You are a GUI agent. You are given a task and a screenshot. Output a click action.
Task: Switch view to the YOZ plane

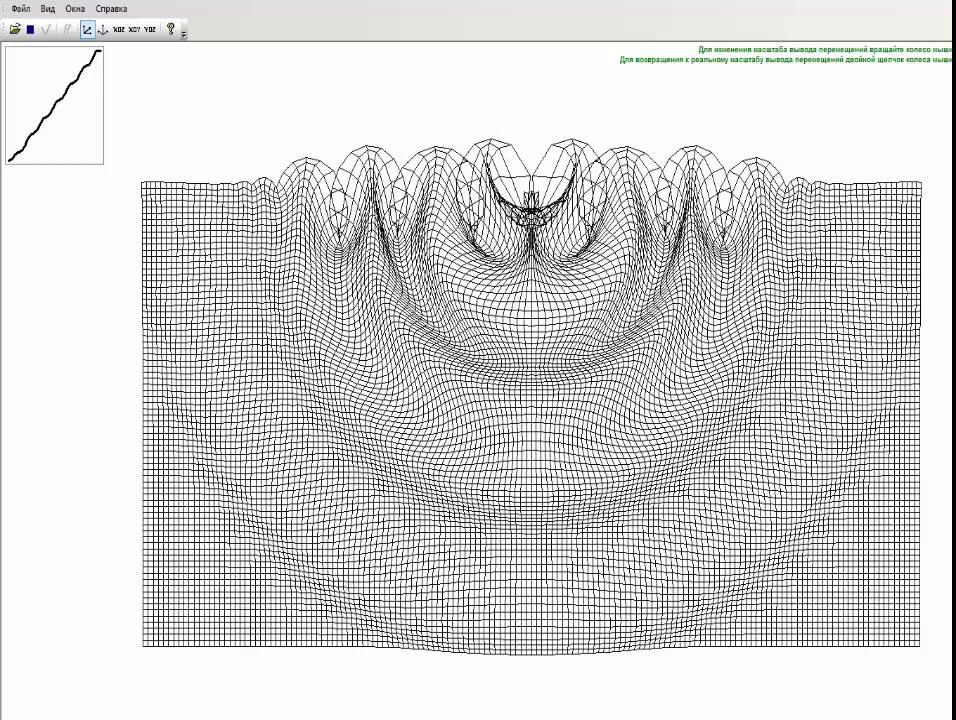[x=150, y=30]
